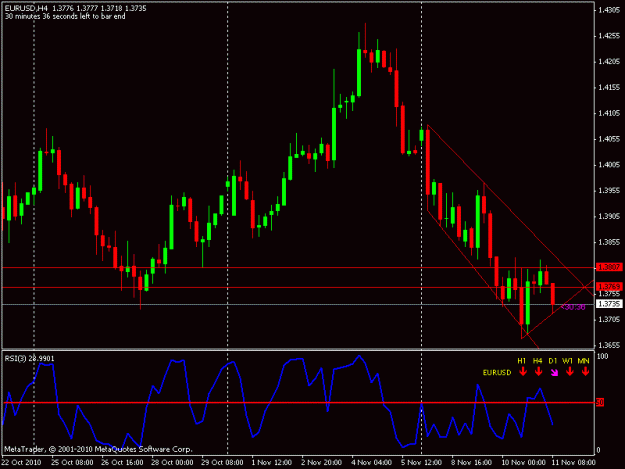Select the W1 timeframe label
The height and width of the screenshot is (469, 625).
(x=568, y=361)
